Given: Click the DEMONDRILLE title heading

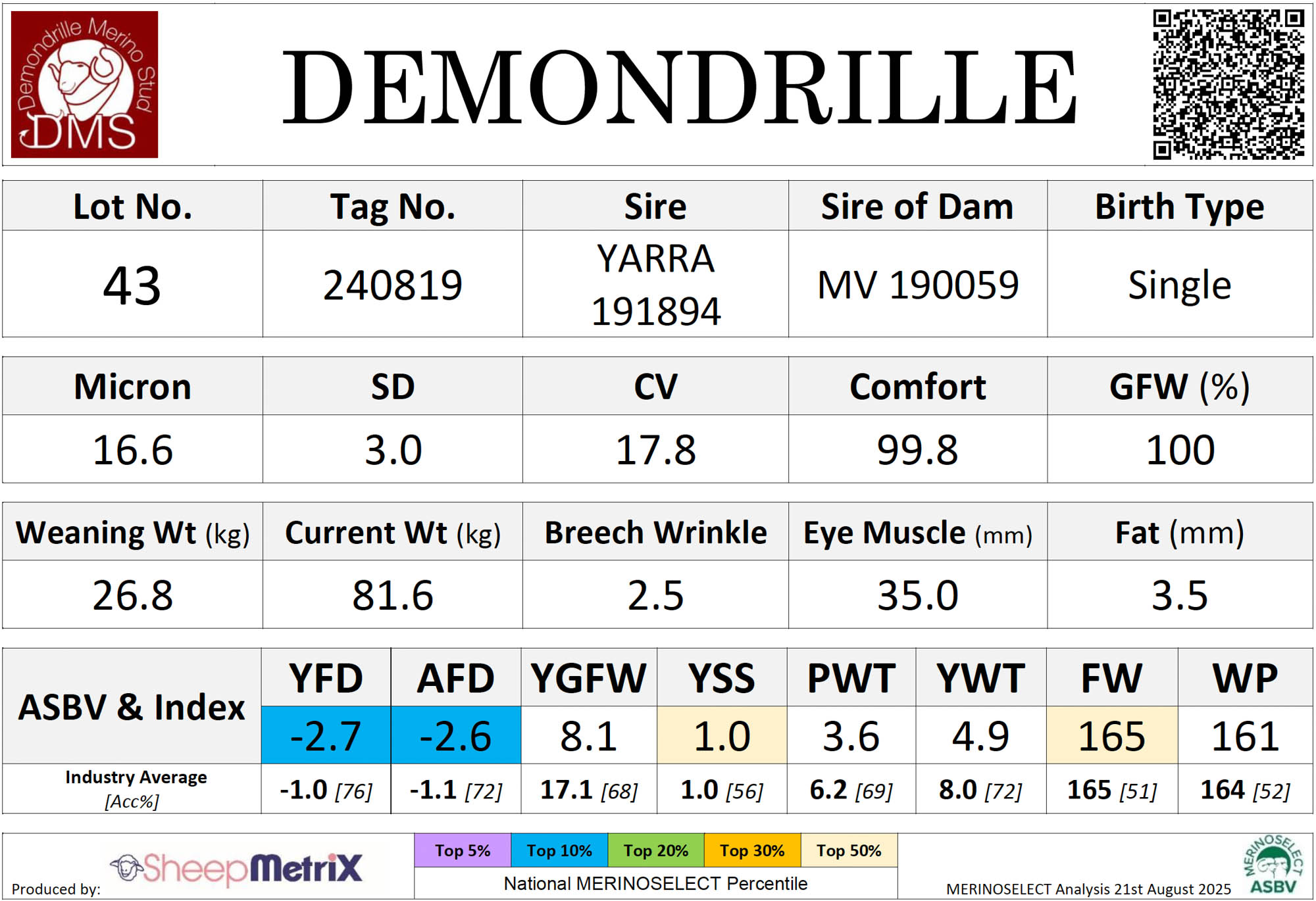Looking at the screenshot, I should [x=679, y=87].
